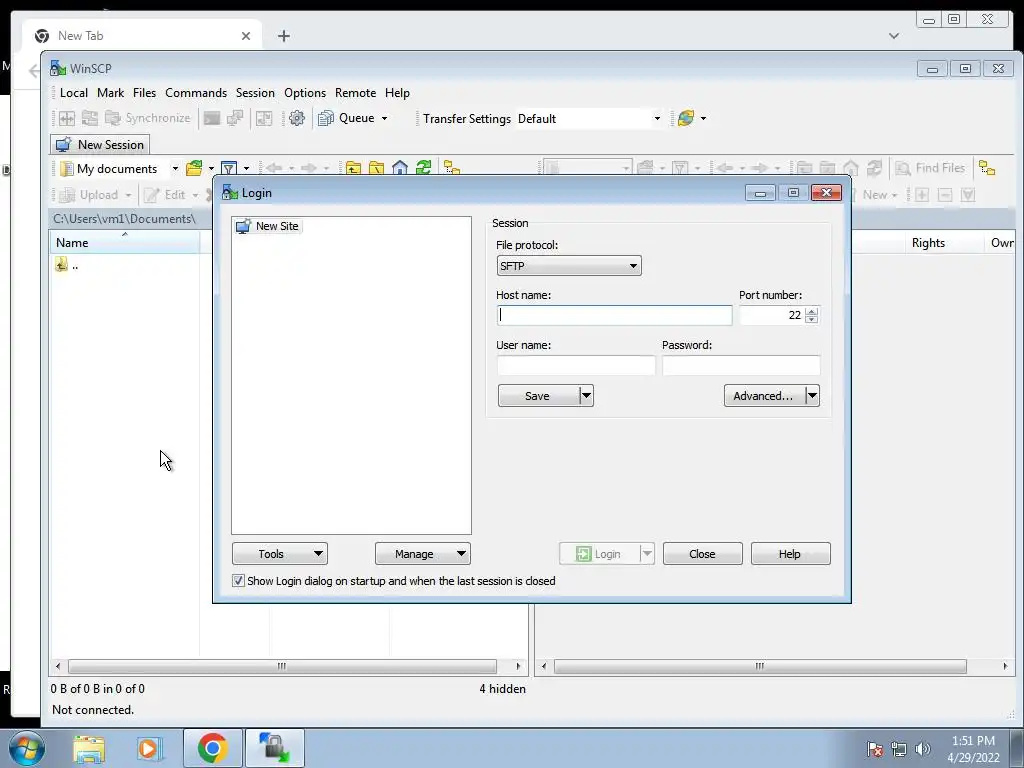1024x768 pixels.
Task: Toggle Show Login dialog on startup checkbox
Action: (238, 581)
